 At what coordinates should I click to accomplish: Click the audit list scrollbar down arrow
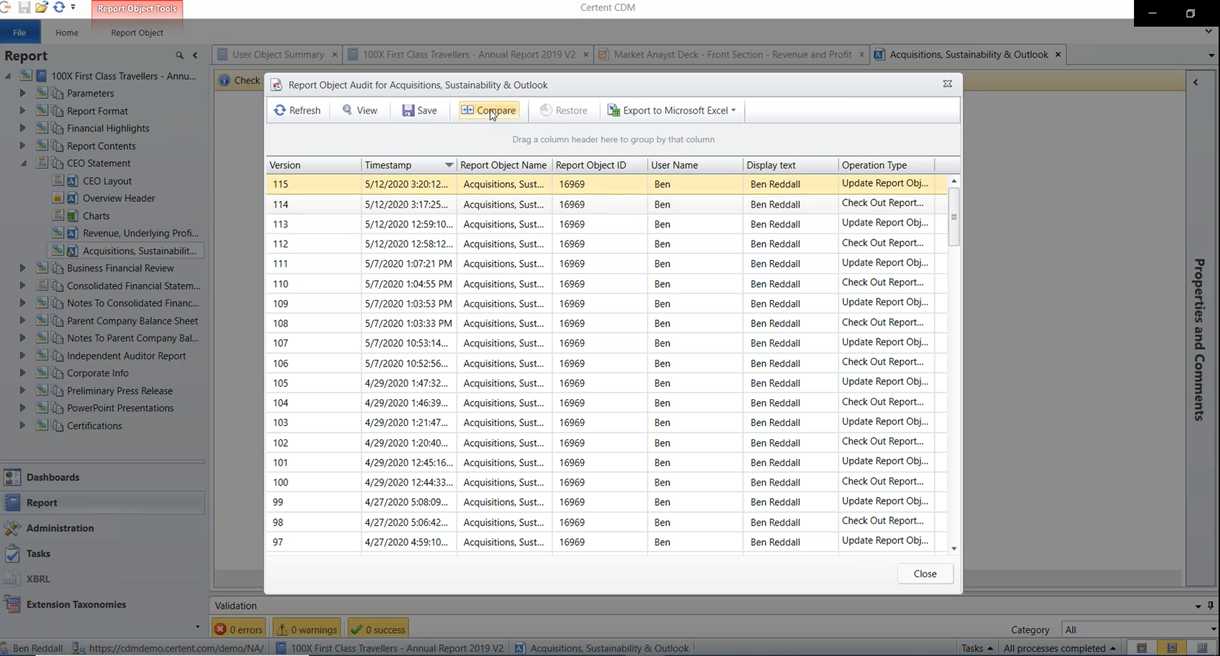click(x=954, y=548)
